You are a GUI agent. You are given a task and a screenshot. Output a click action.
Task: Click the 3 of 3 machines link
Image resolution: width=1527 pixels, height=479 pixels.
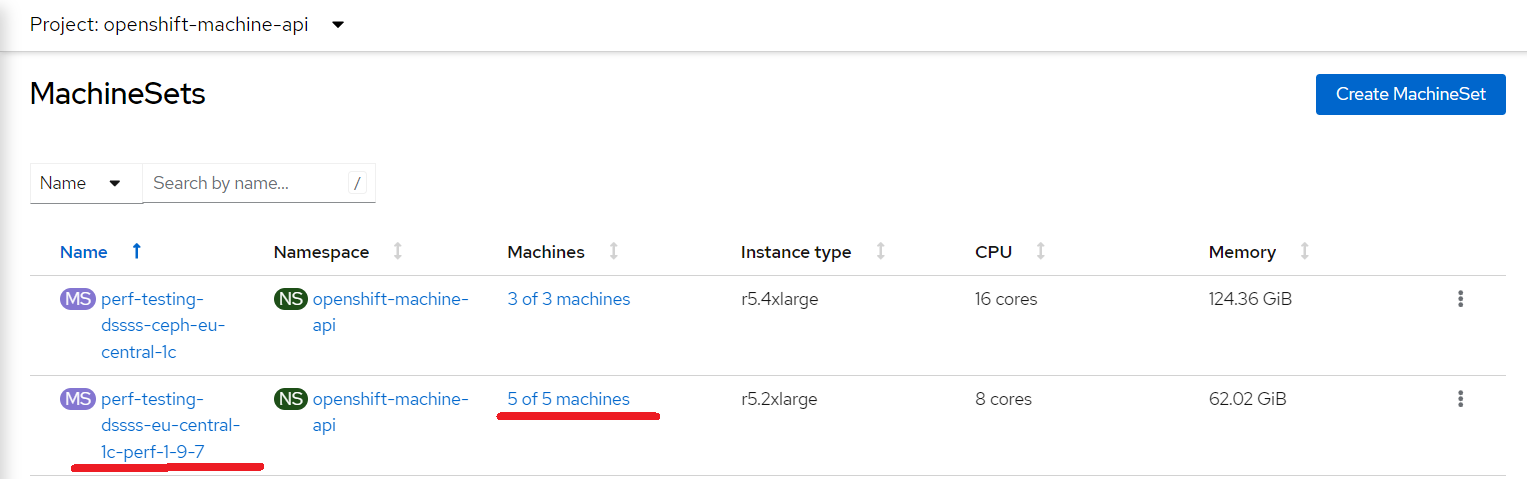pos(569,299)
